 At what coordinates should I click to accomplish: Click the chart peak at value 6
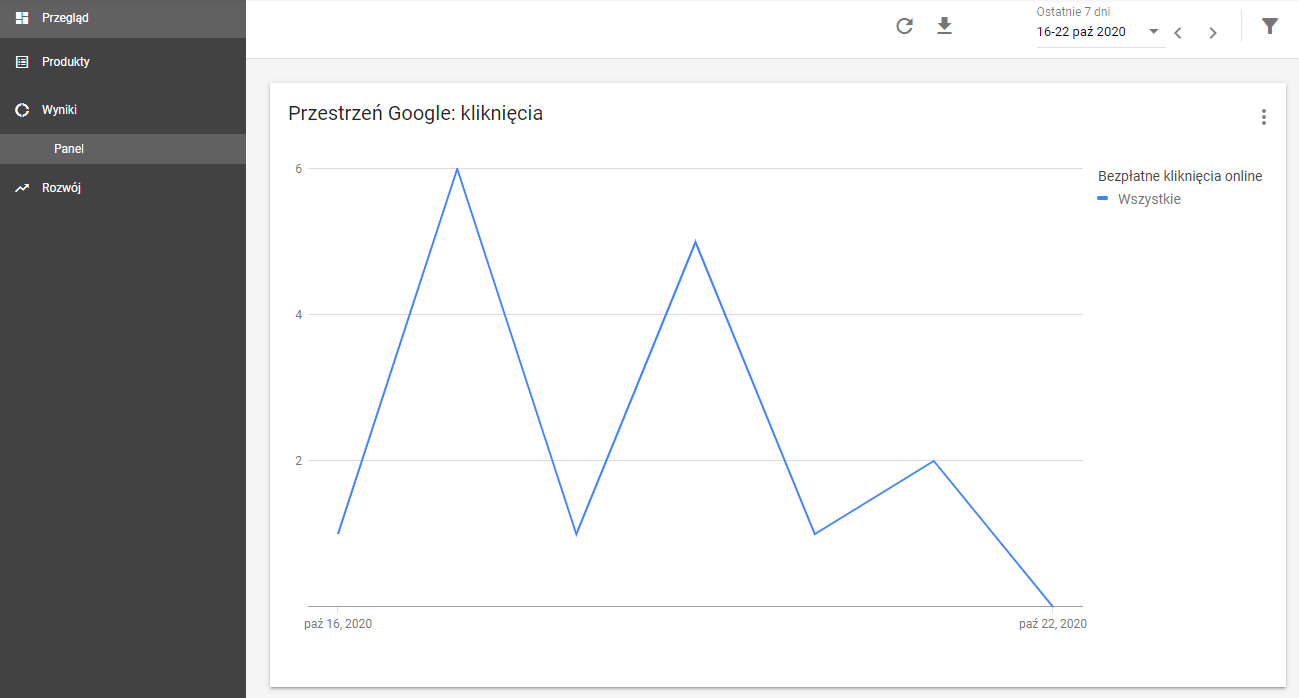pyautogui.click(x=457, y=169)
